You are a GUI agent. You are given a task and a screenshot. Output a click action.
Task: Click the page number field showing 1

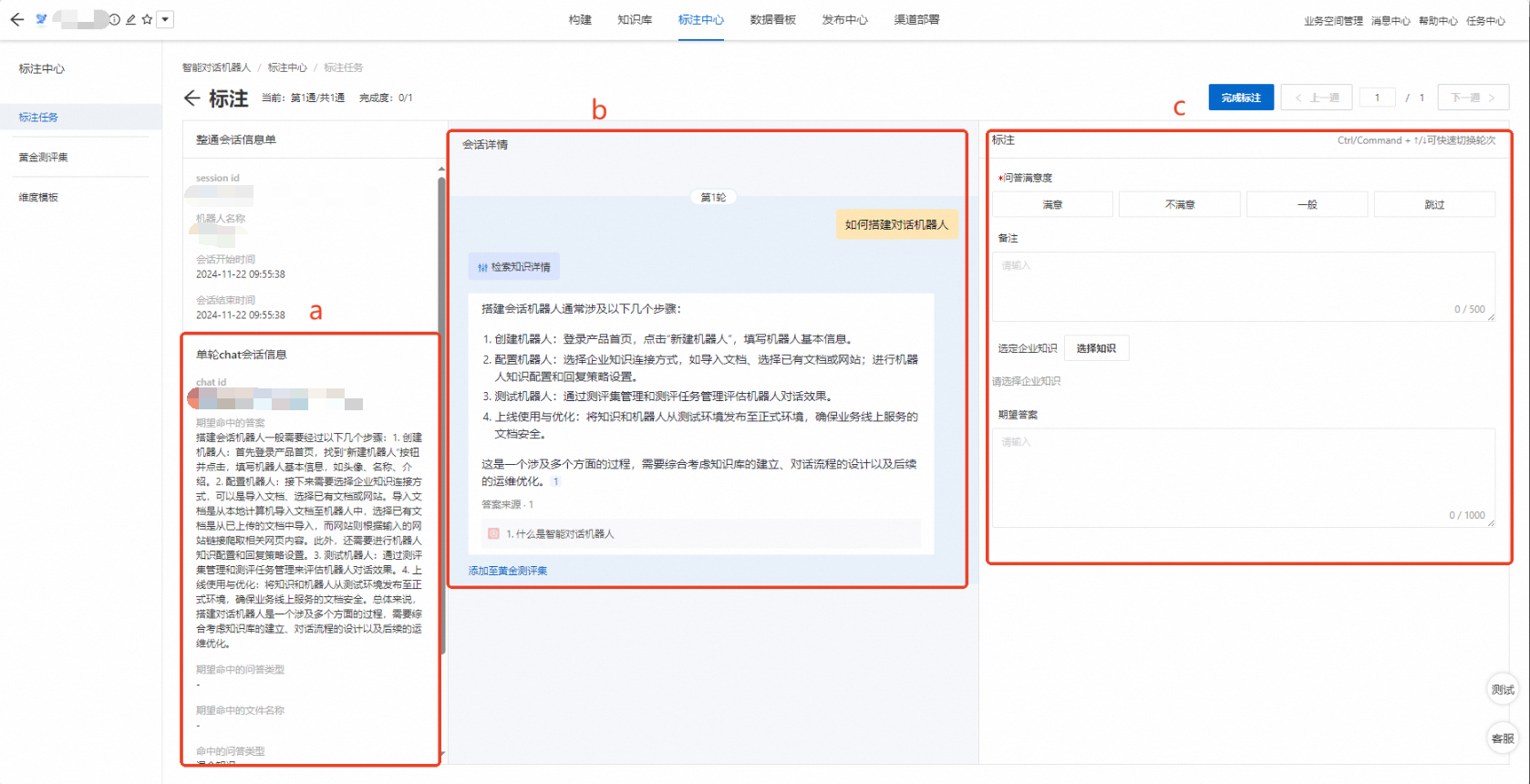(1377, 98)
